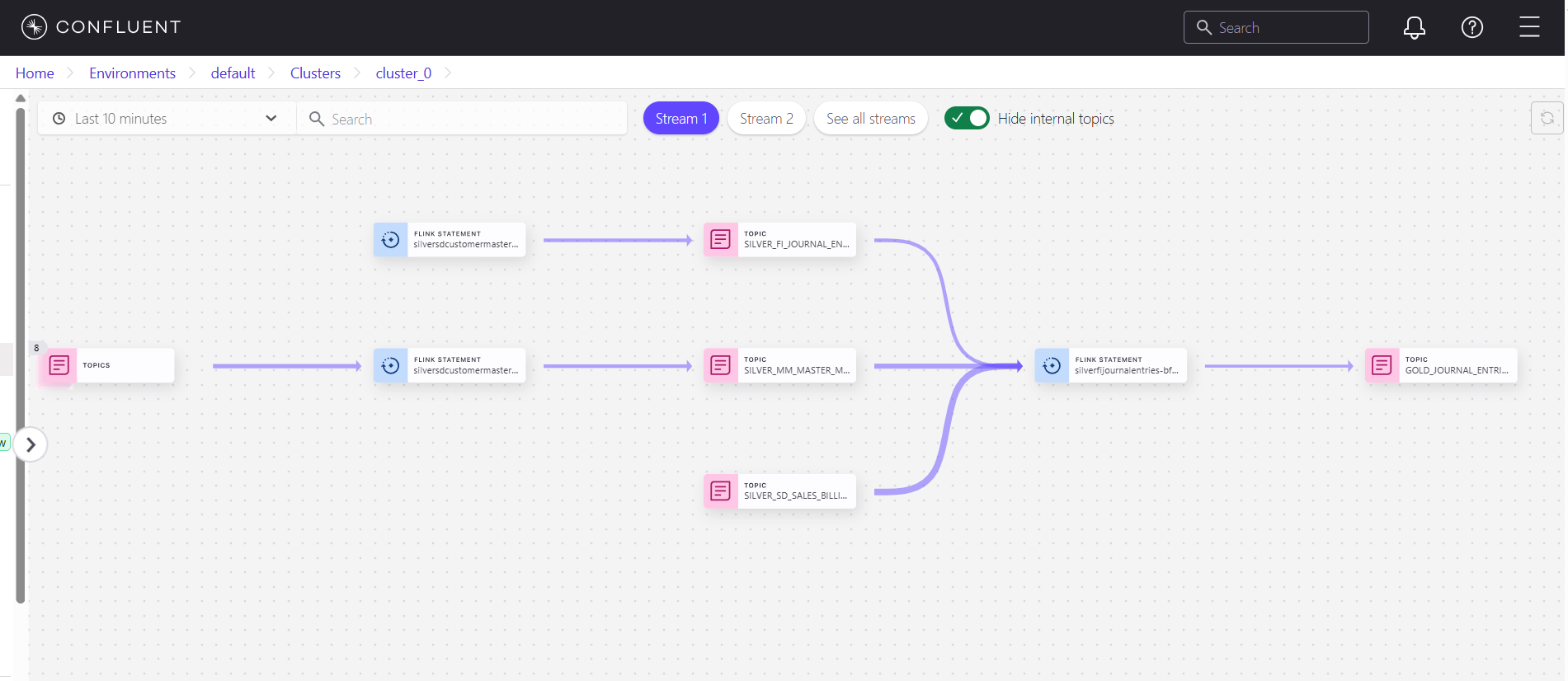Click the SILVER_FI_JOURNAL_EN topic node icon
This screenshot has height=681, width=1568.
[720, 240]
